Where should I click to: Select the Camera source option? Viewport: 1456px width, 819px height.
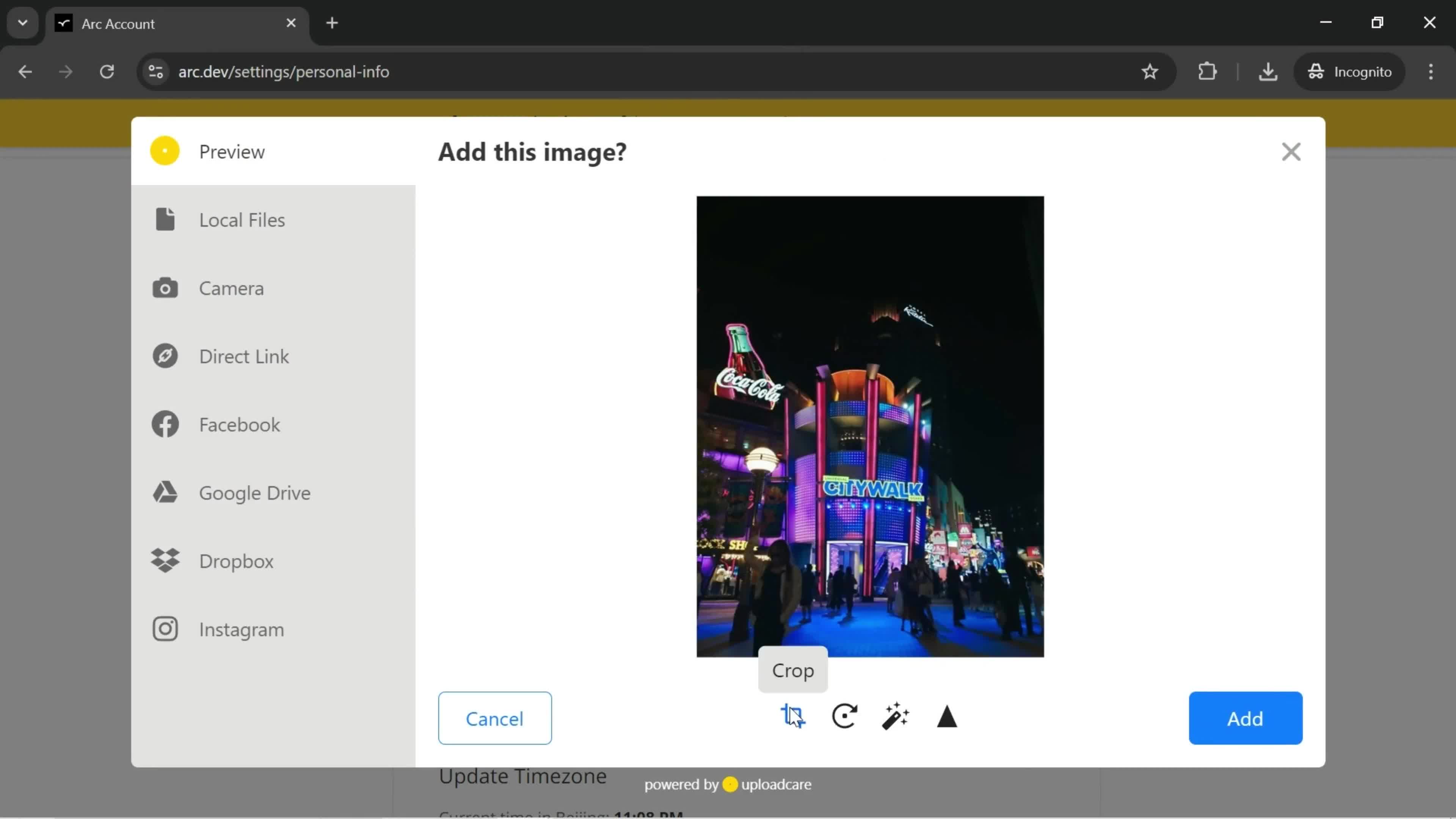coord(231,288)
